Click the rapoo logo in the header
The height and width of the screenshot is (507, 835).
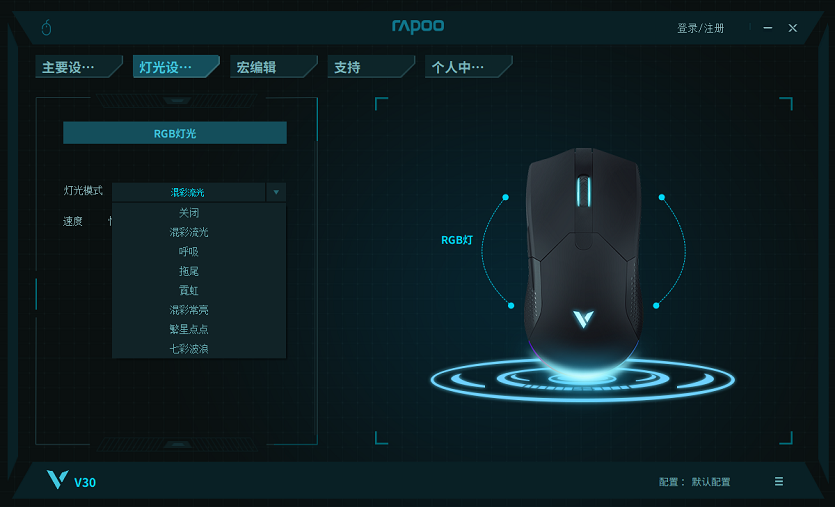[418, 26]
